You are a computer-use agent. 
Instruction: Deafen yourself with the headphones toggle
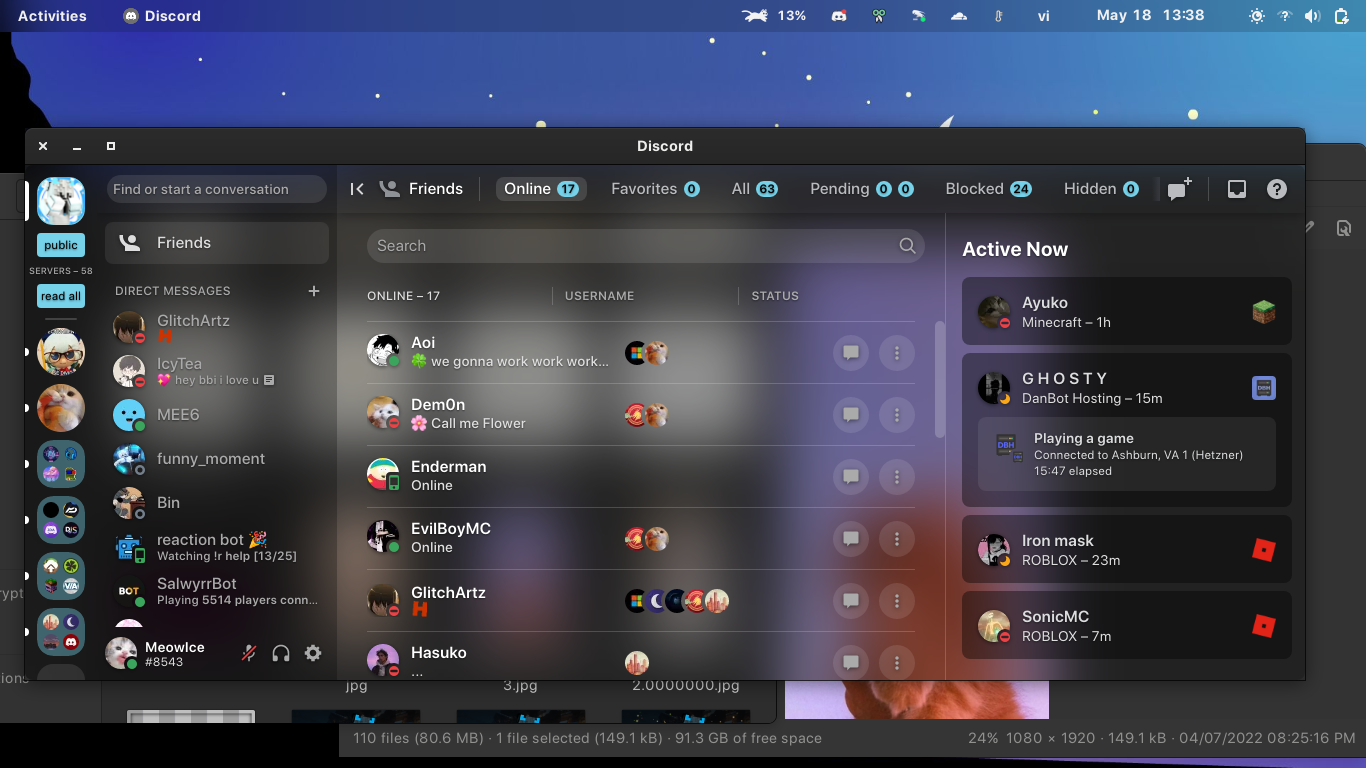pos(281,653)
